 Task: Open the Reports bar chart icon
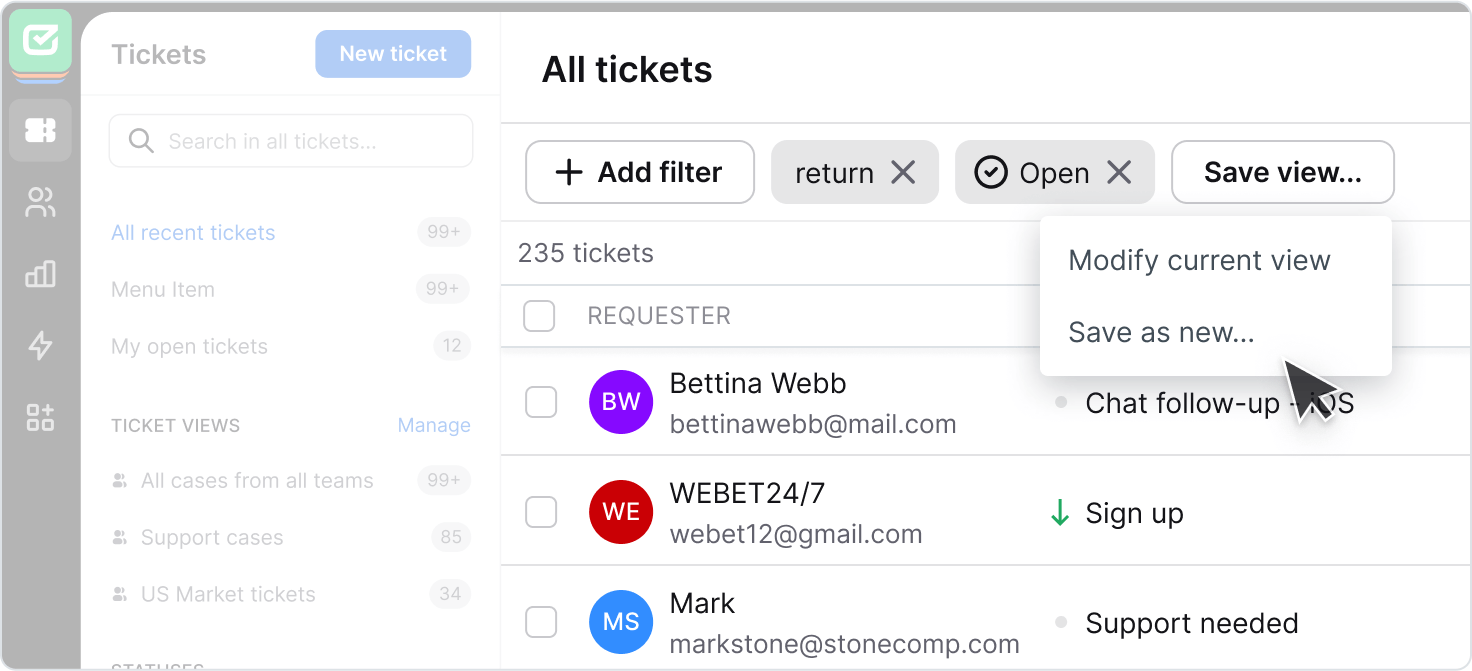40,275
